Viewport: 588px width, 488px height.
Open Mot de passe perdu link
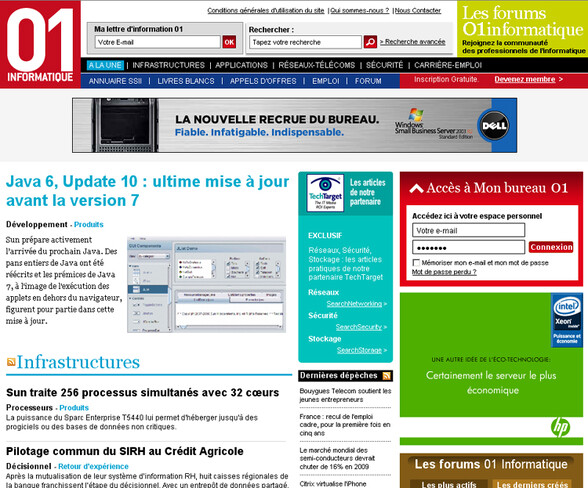pyautogui.click(x=444, y=272)
